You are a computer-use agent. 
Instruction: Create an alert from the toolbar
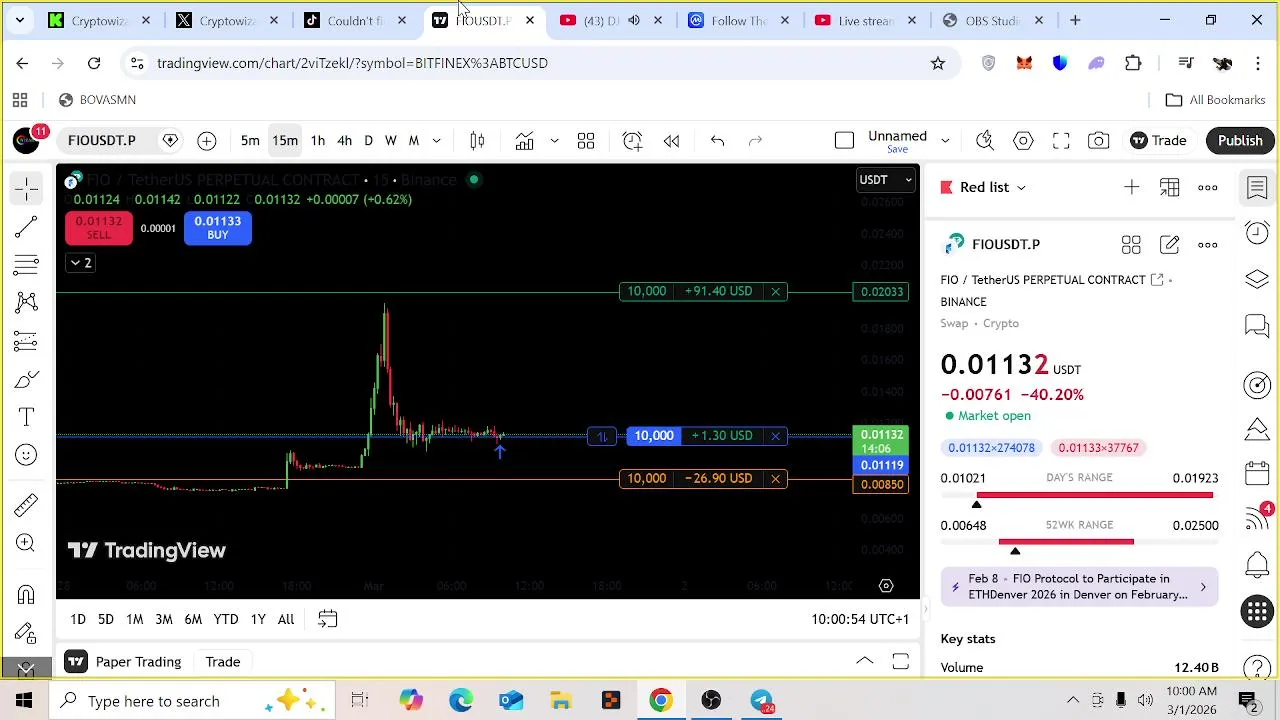[632, 141]
